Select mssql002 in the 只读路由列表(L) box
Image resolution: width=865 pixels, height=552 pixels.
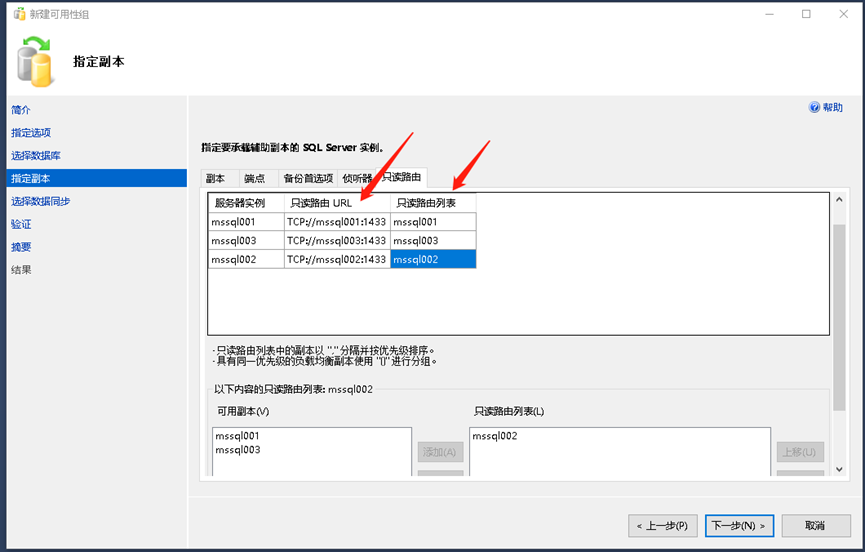pyautogui.click(x=495, y=436)
